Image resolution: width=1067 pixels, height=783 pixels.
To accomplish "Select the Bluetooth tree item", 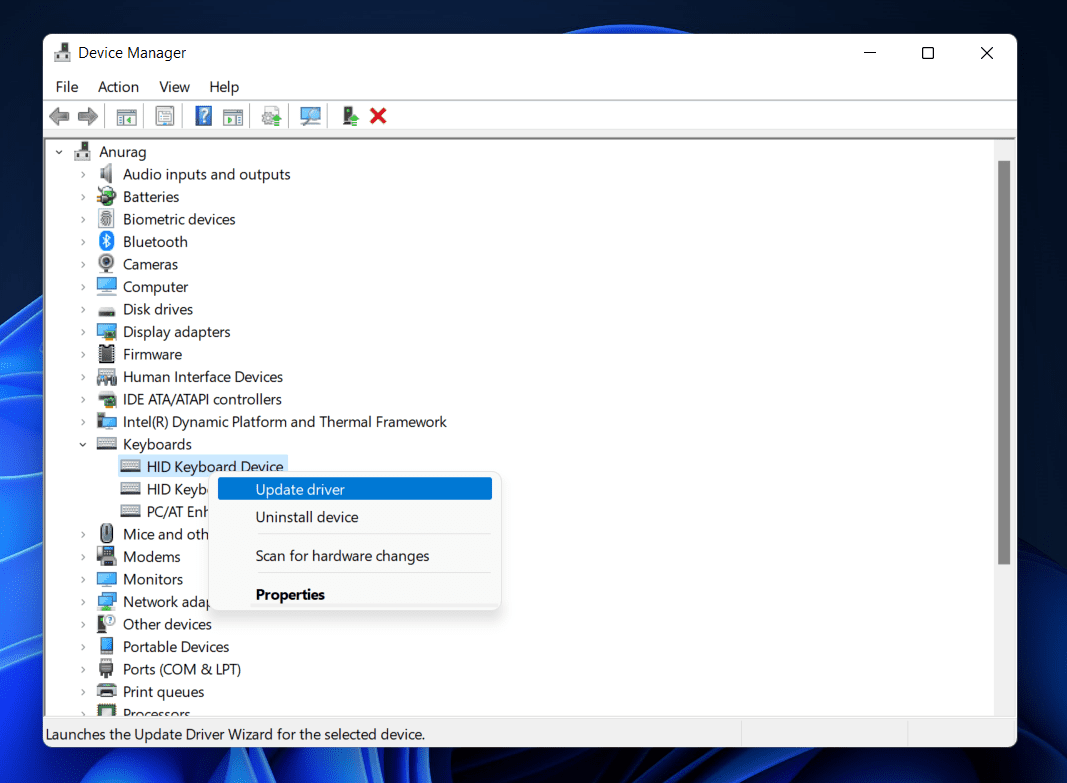I will pos(155,242).
